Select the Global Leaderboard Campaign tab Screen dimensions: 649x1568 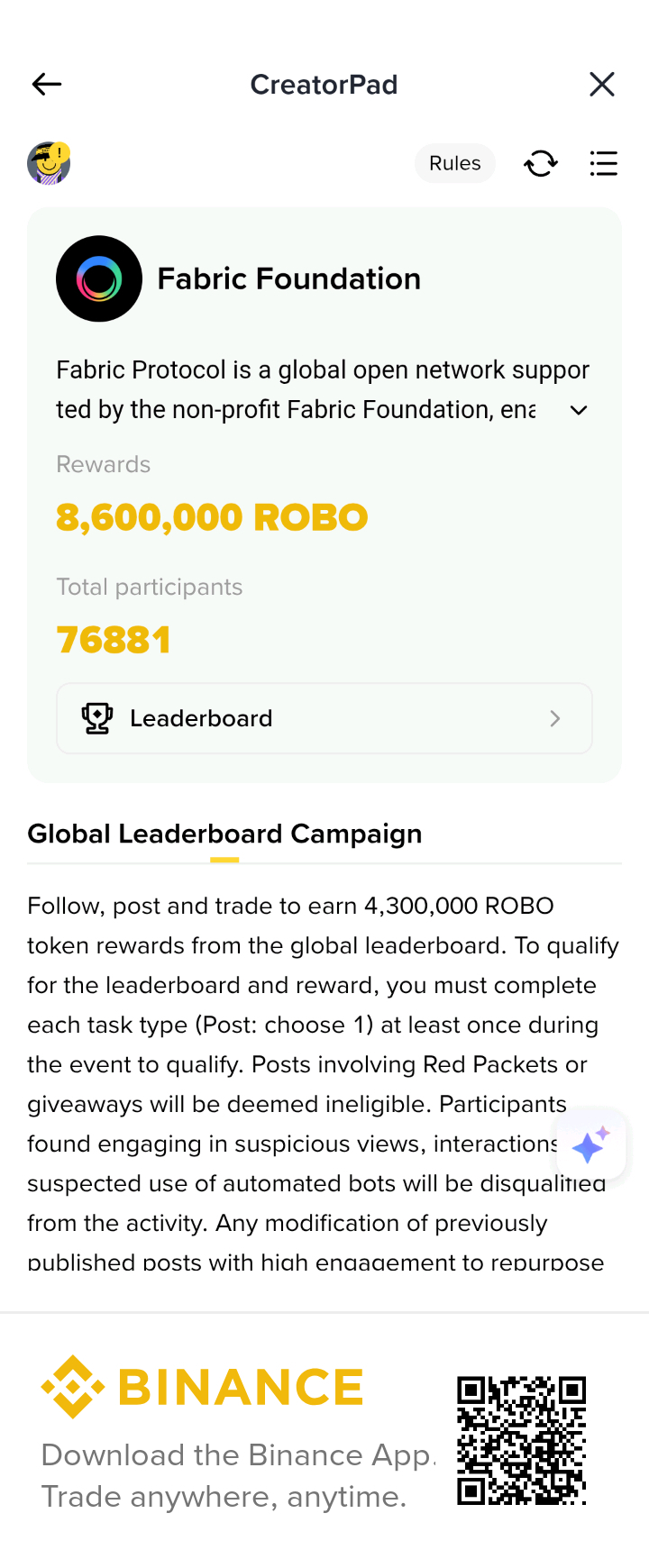tap(224, 834)
